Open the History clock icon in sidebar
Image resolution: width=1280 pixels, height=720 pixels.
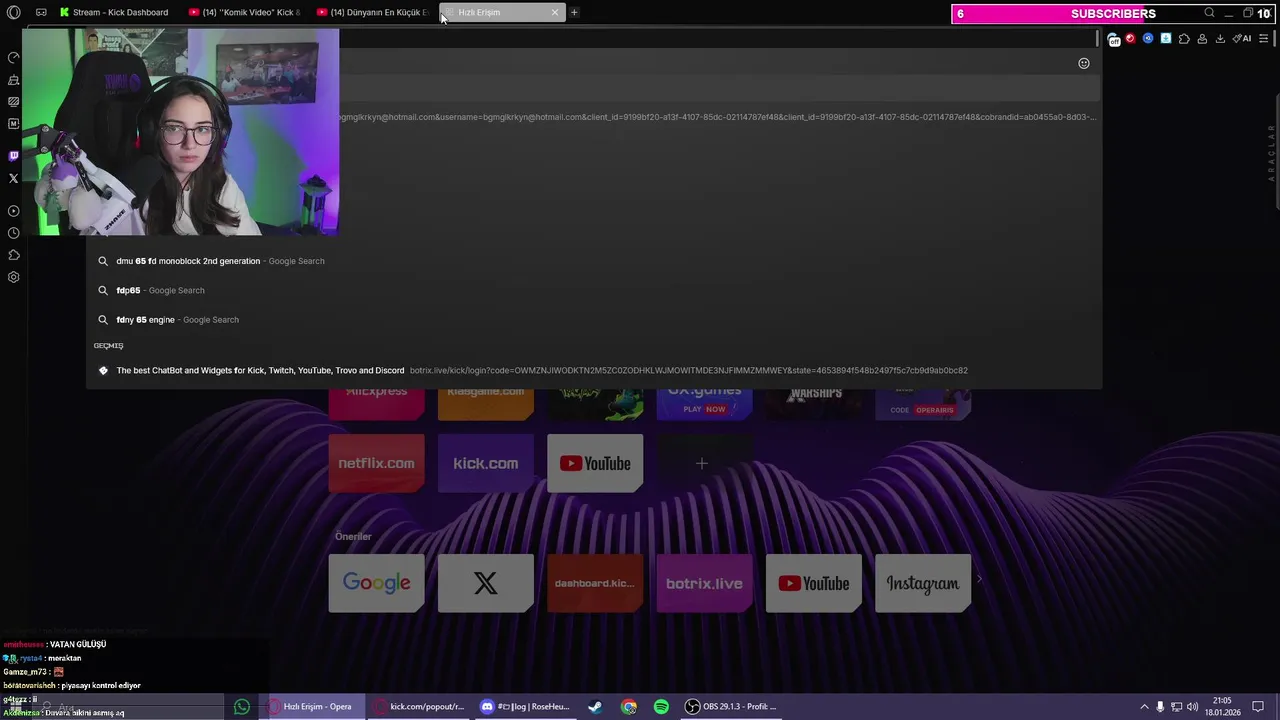13,233
